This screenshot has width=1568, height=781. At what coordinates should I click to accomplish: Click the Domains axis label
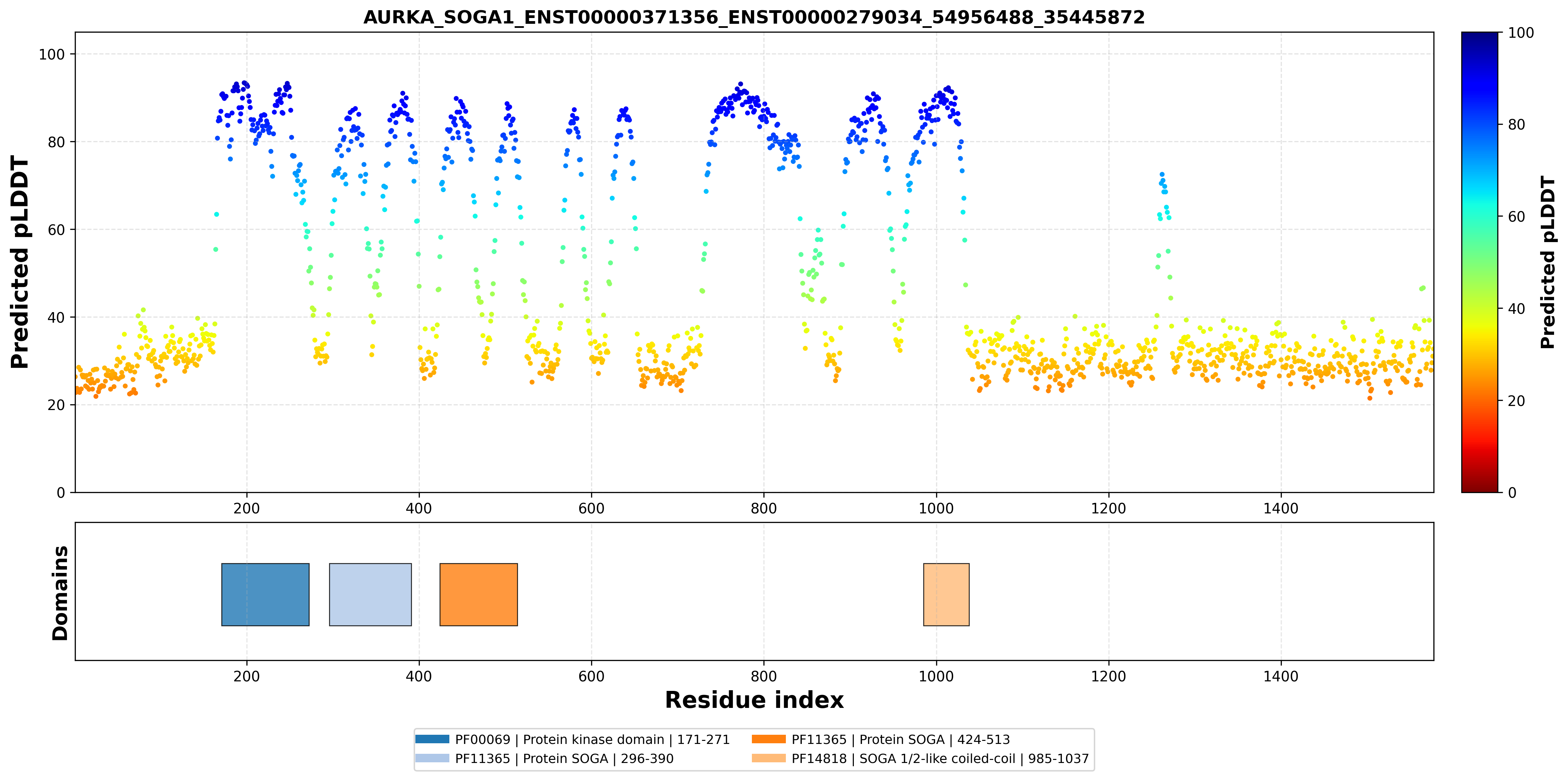point(60,593)
